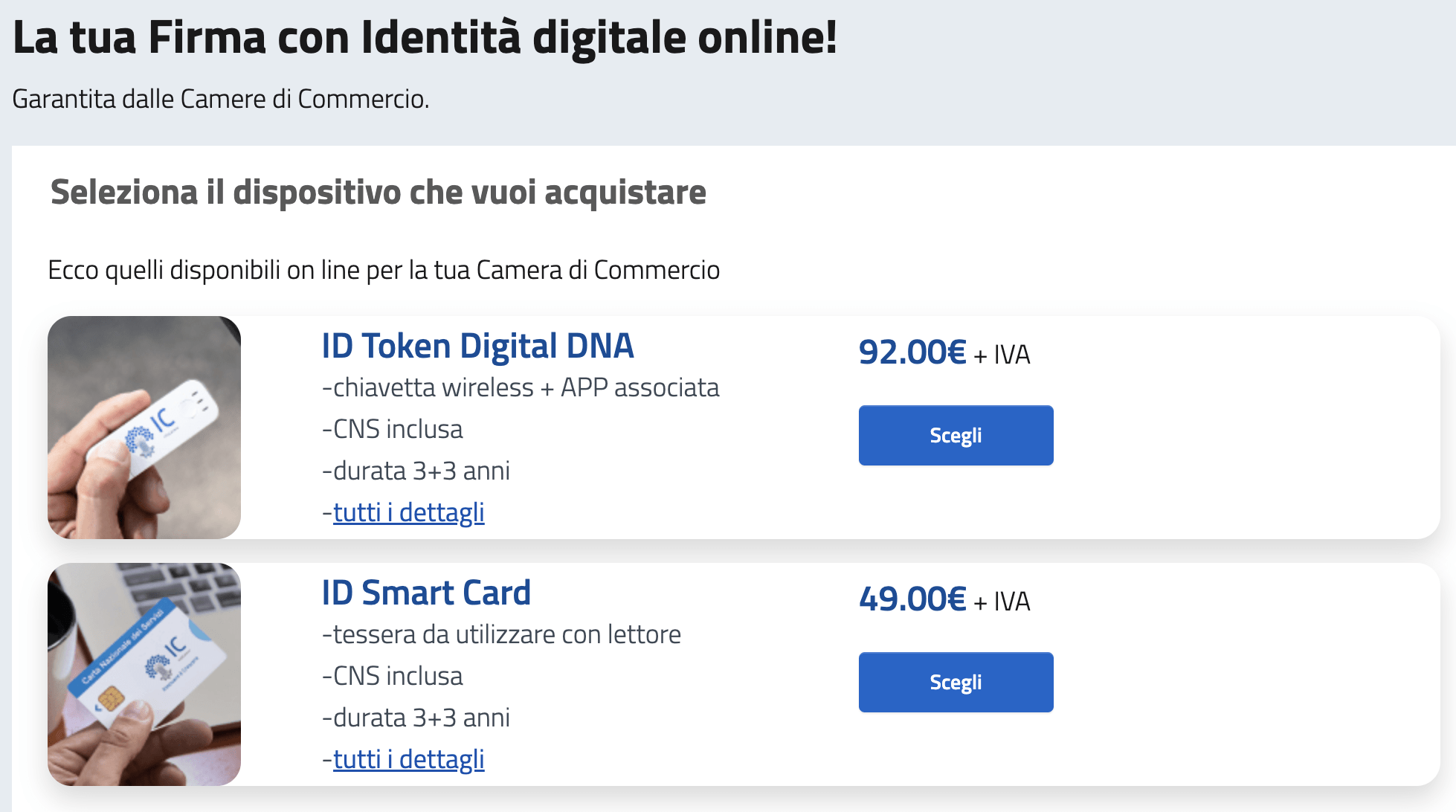The width and height of the screenshot is (1456, 812).
Task: Click the 'La tua Firma con Identità digitale' headline
Action: tap(425, 37)
